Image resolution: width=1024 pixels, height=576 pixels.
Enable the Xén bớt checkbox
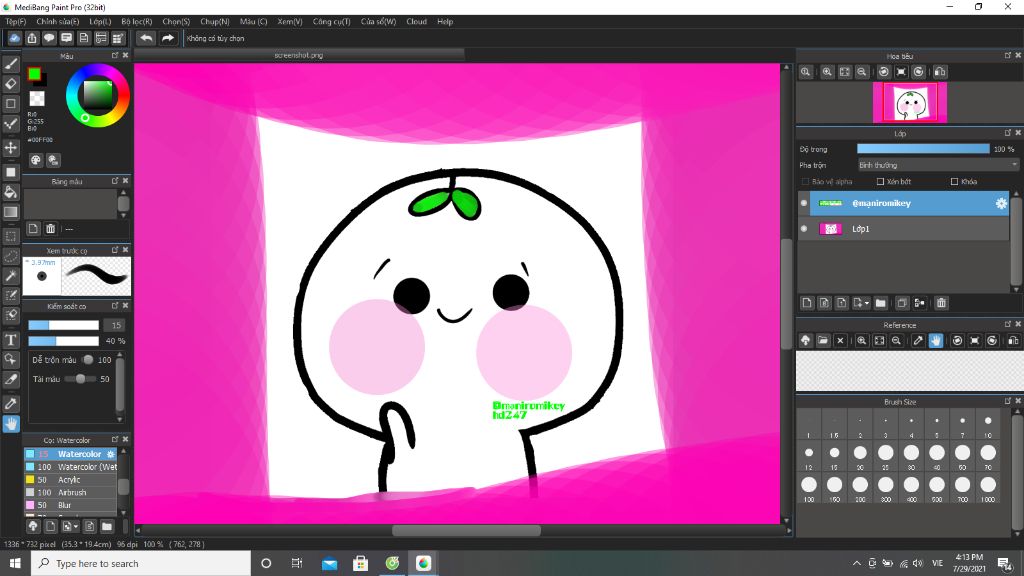(880, 182)
